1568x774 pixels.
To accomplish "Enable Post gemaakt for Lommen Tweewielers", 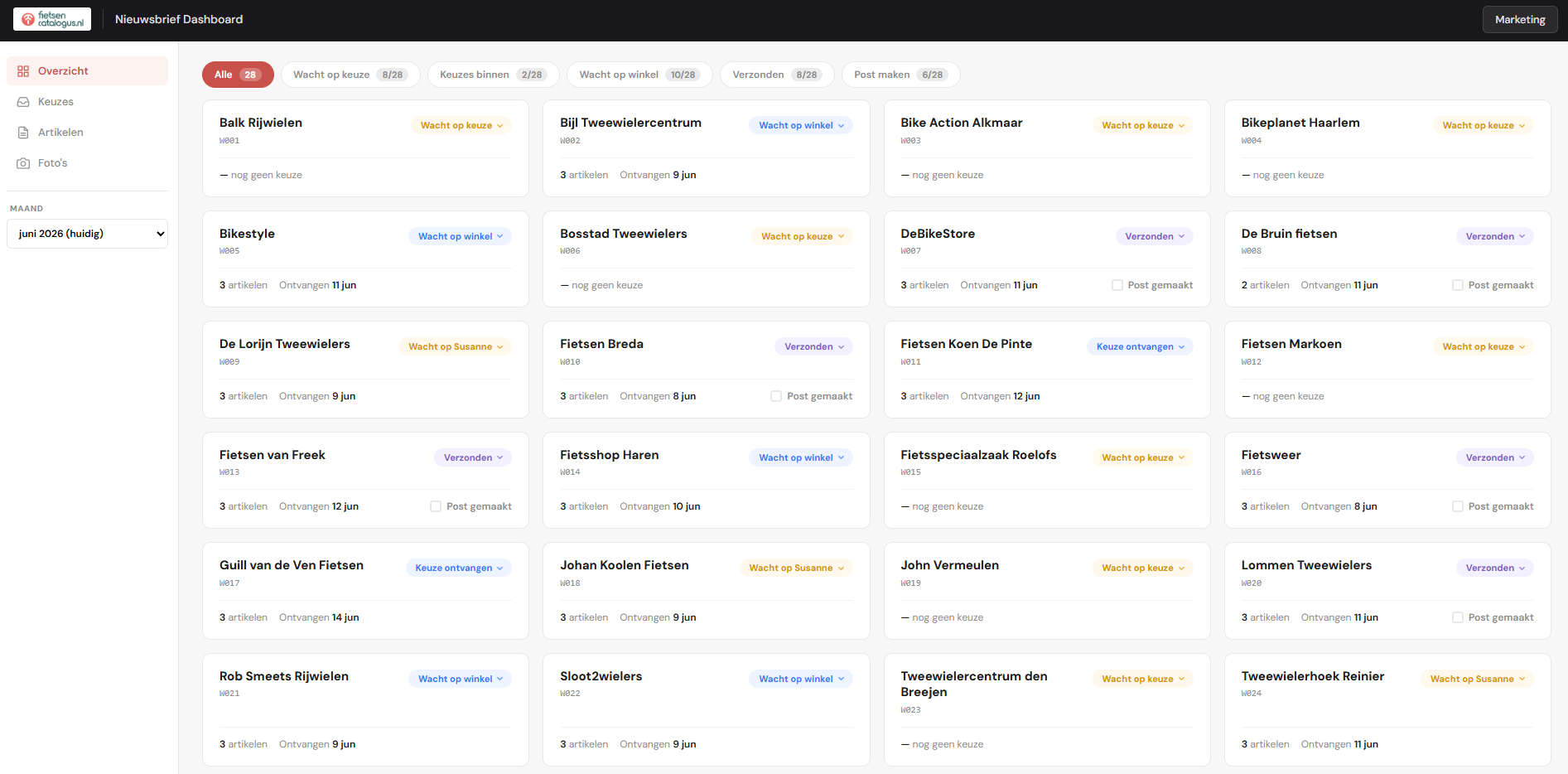I will coord(1458,617).
